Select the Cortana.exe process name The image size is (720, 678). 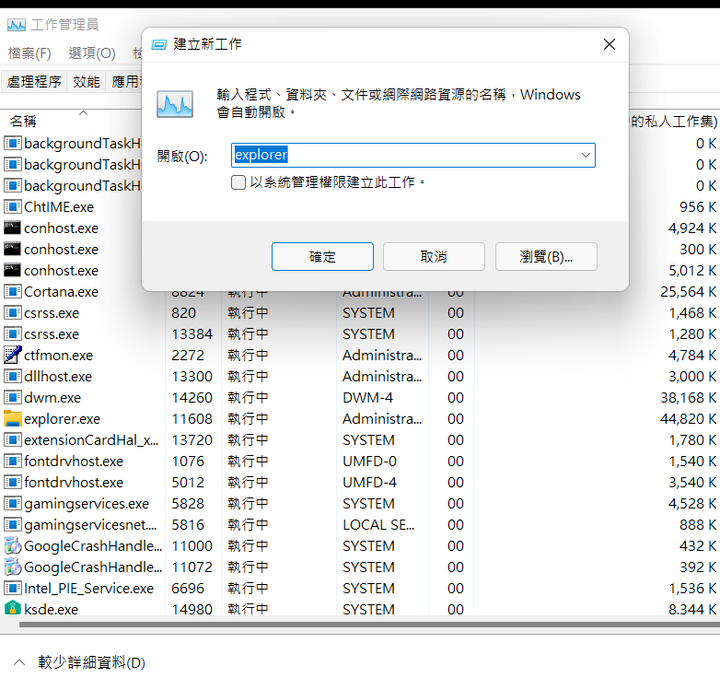tap(61, 292)
